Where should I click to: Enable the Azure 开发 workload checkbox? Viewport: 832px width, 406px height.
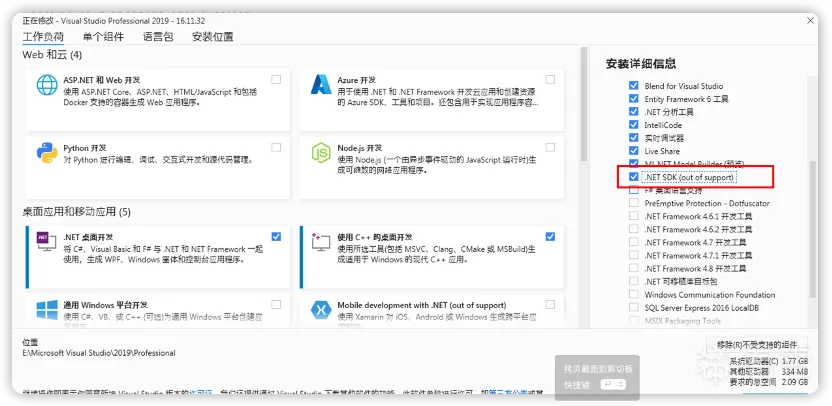pos(550,80)
